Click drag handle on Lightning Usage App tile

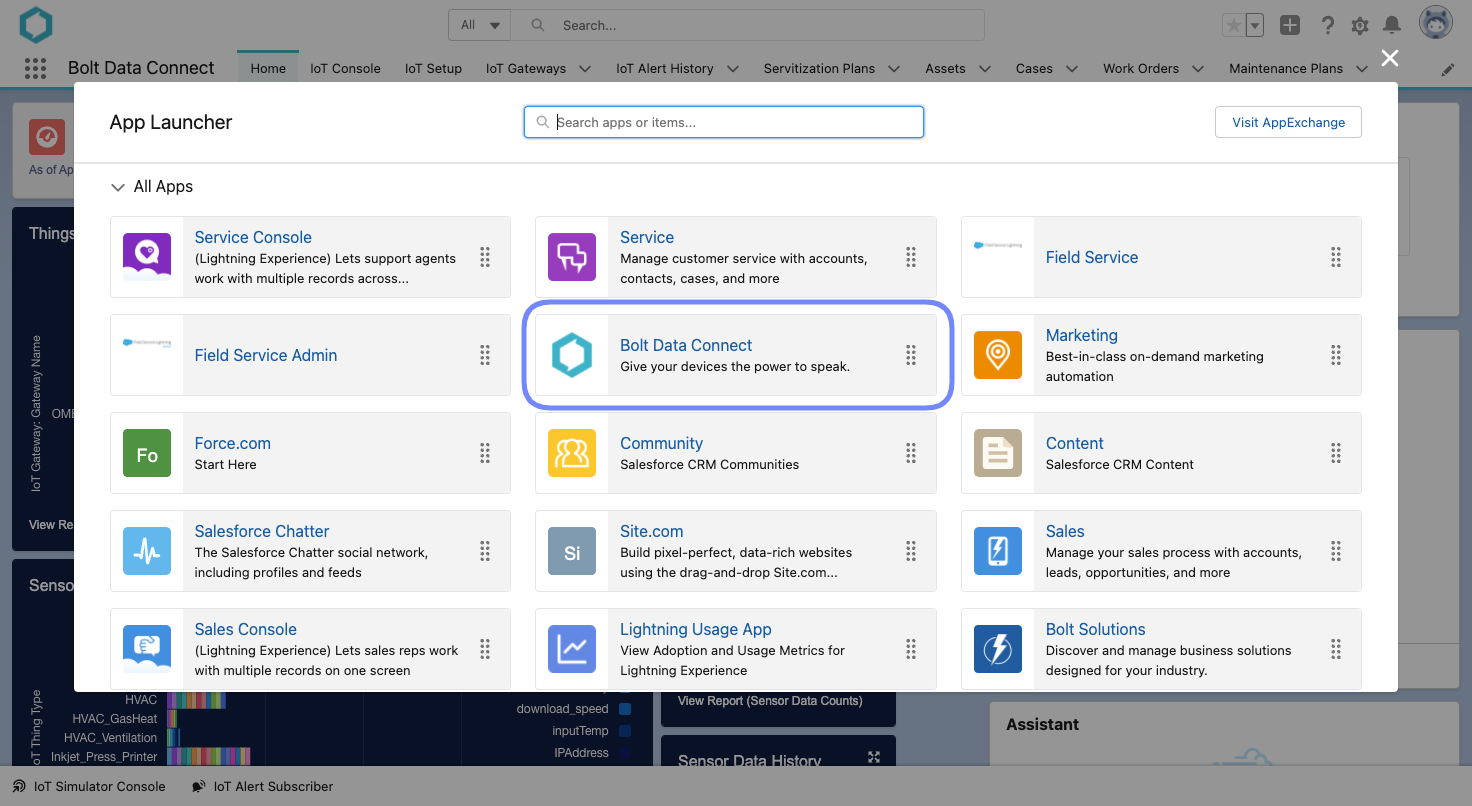911,649
